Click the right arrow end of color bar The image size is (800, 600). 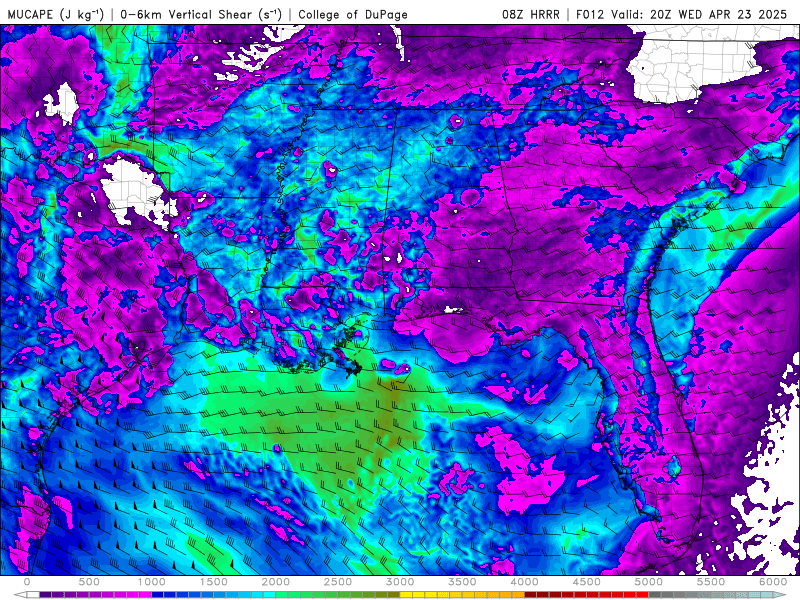780,595
